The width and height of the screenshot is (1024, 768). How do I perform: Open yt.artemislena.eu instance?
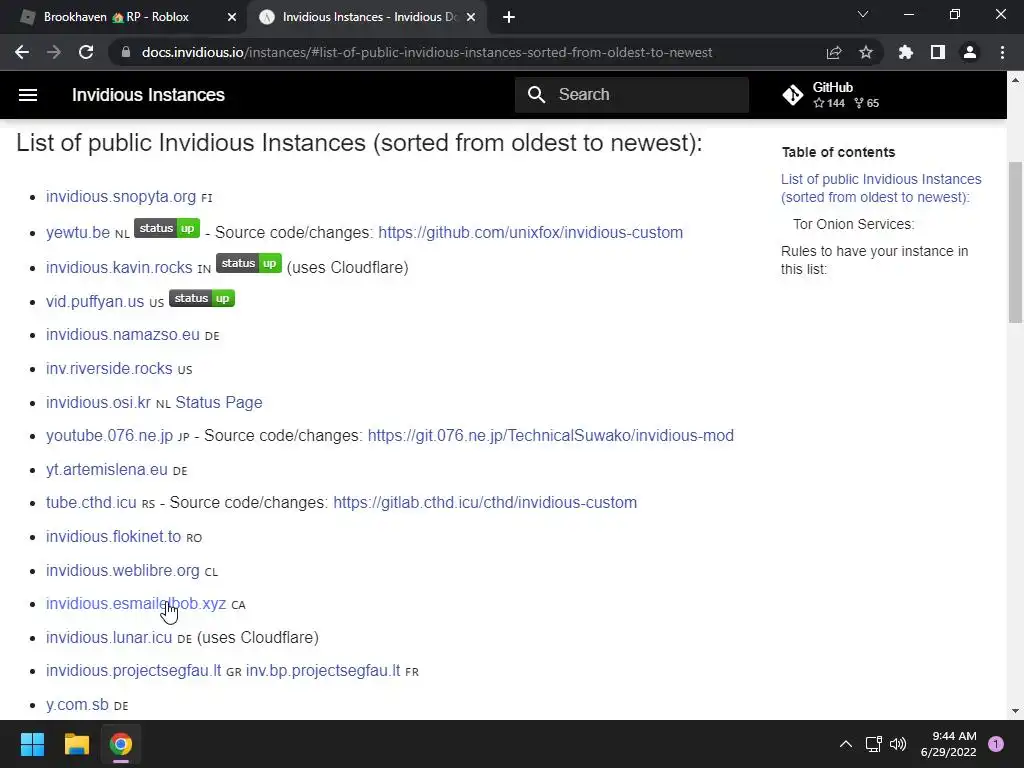pyautogui.click(x=106, y=470)
